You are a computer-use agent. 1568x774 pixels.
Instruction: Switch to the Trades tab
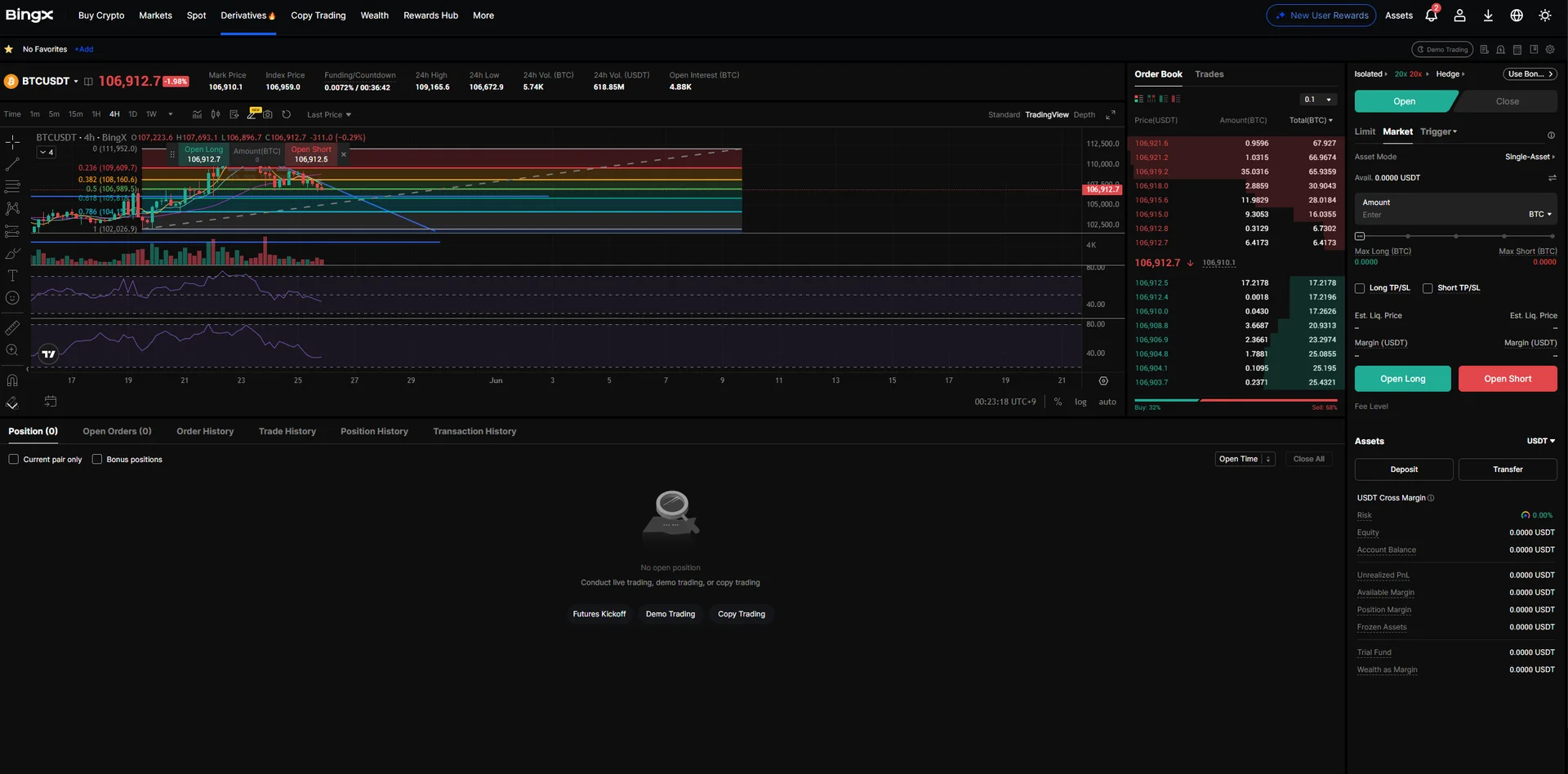click(x=1209, y=74)
